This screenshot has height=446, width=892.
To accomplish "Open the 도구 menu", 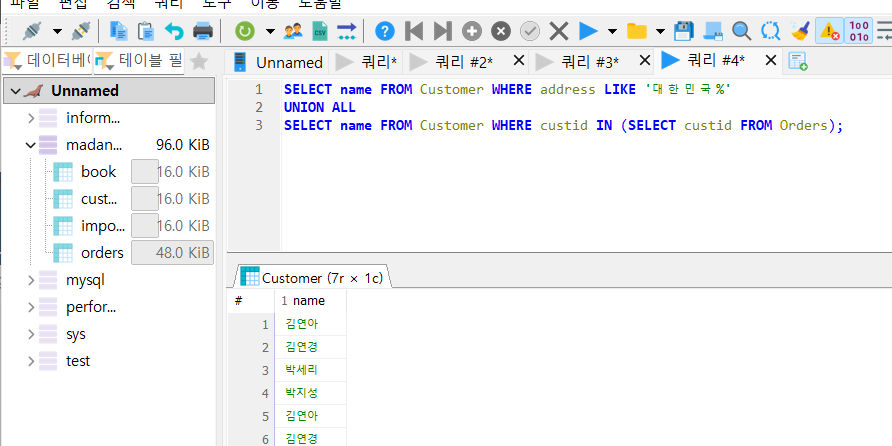I will 216,4.
